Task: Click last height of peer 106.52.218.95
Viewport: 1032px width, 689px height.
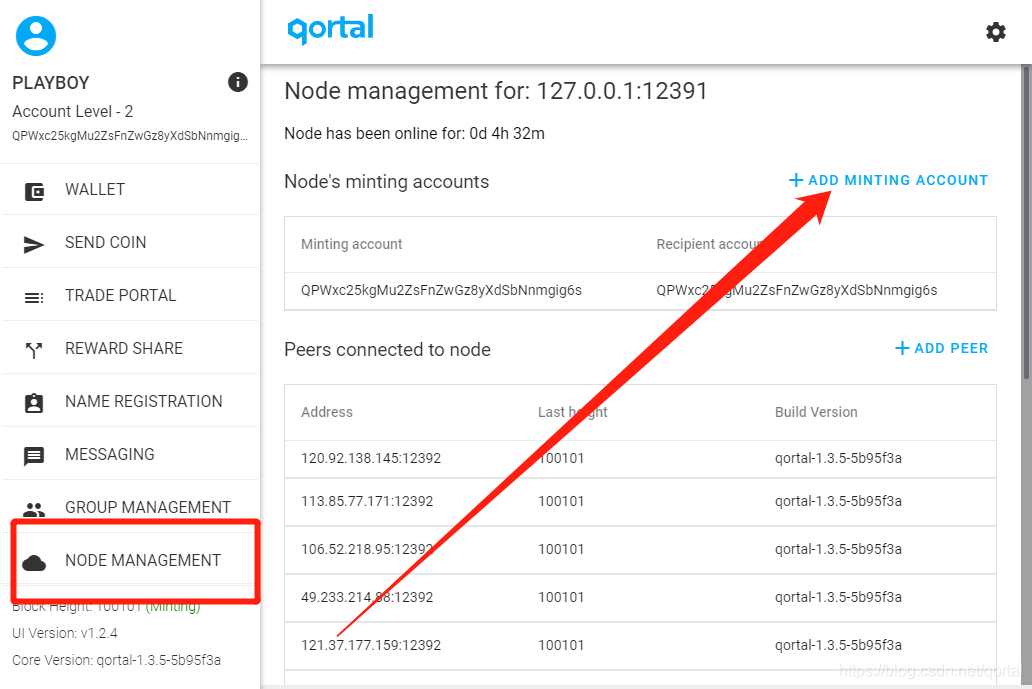Action: pos(561,549)
